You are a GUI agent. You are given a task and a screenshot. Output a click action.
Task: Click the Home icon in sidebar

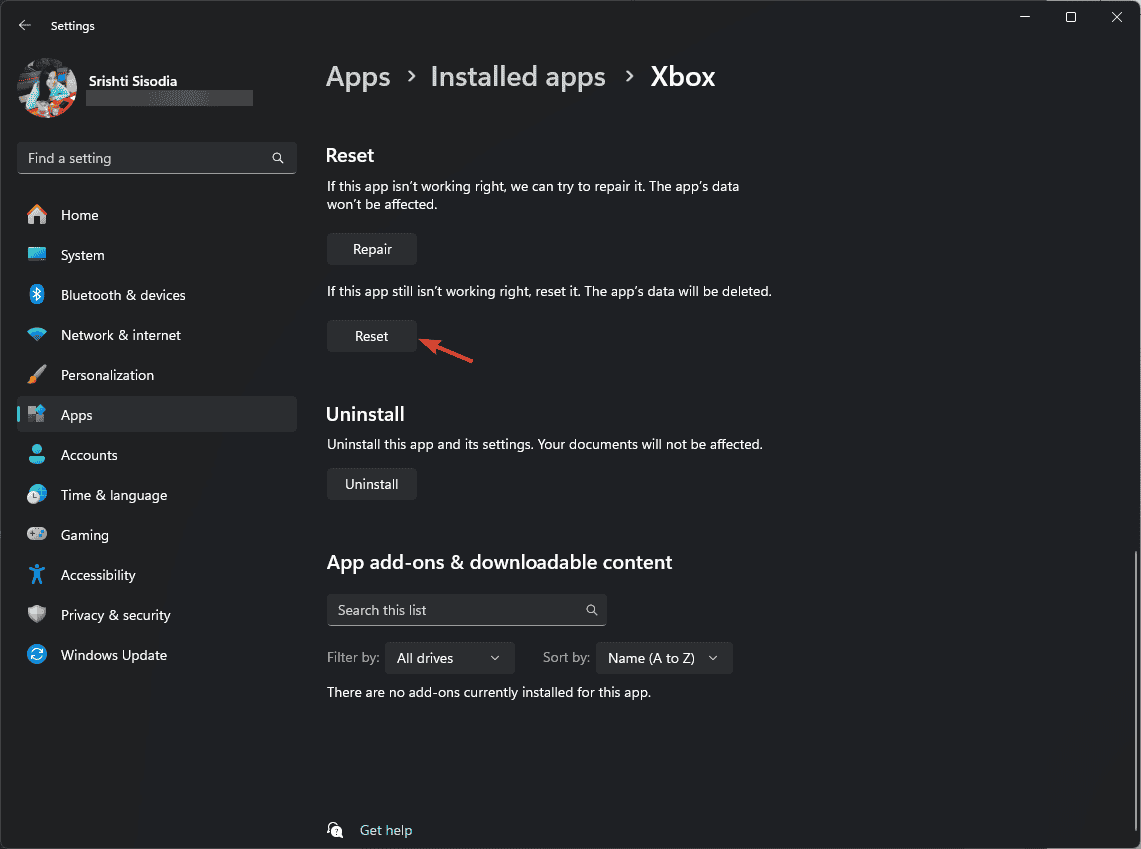[x=37, y=215]
